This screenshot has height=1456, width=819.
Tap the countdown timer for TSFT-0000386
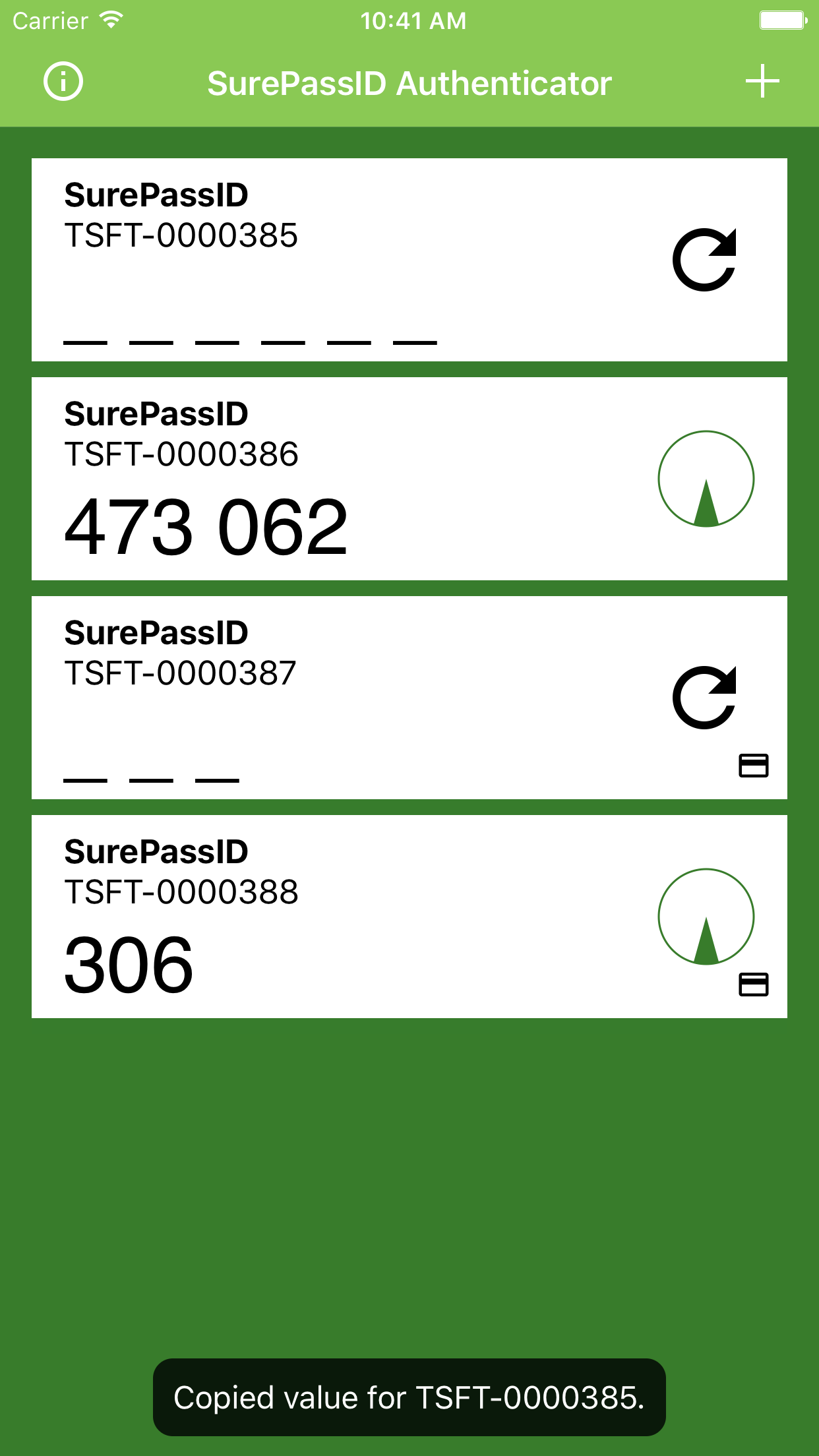pyautogui.click(x=706, y=479)
